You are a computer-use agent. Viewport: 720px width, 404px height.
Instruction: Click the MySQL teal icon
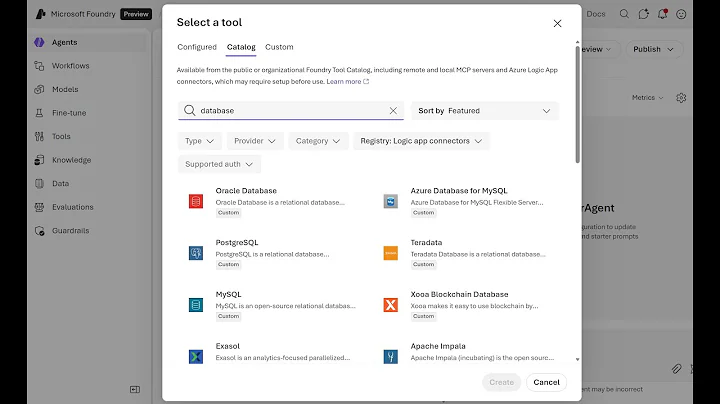tap(196, 305)
